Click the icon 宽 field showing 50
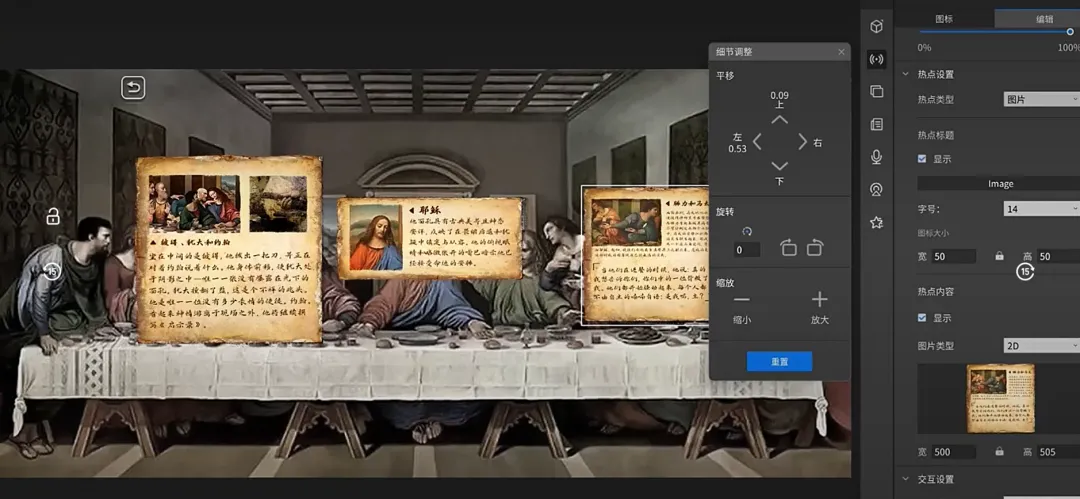This screenshot has width=1080, height=499. coord(953,256)
